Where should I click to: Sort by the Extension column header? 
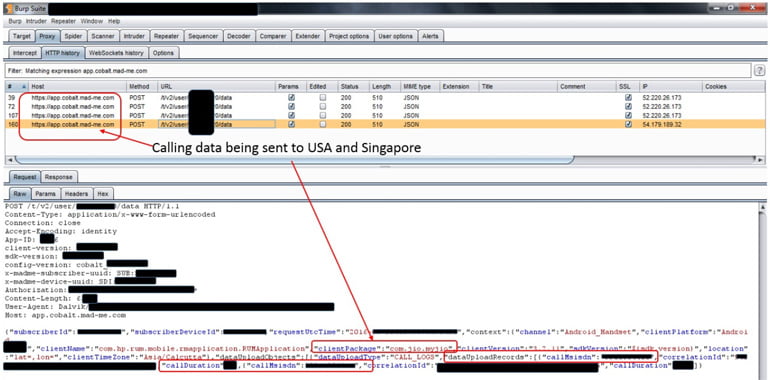coord(459,86)
